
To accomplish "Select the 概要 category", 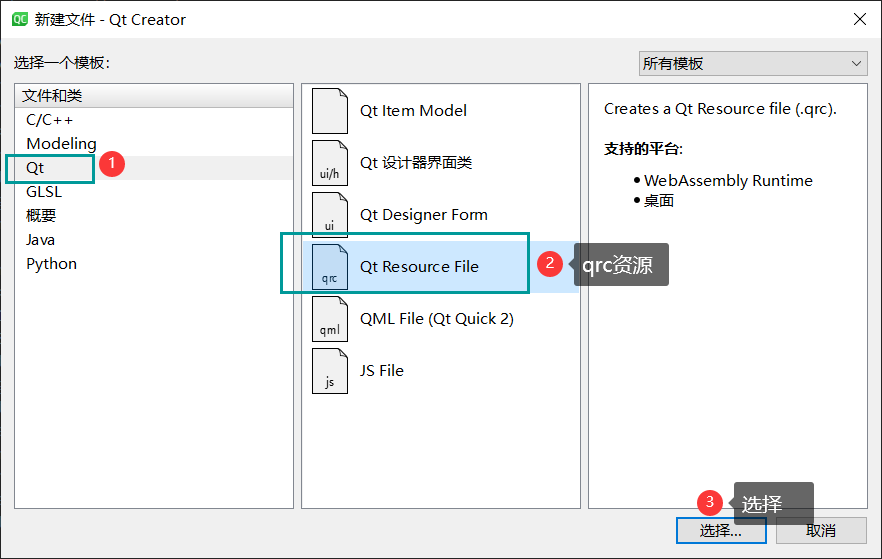I will (x=154, y=215).
